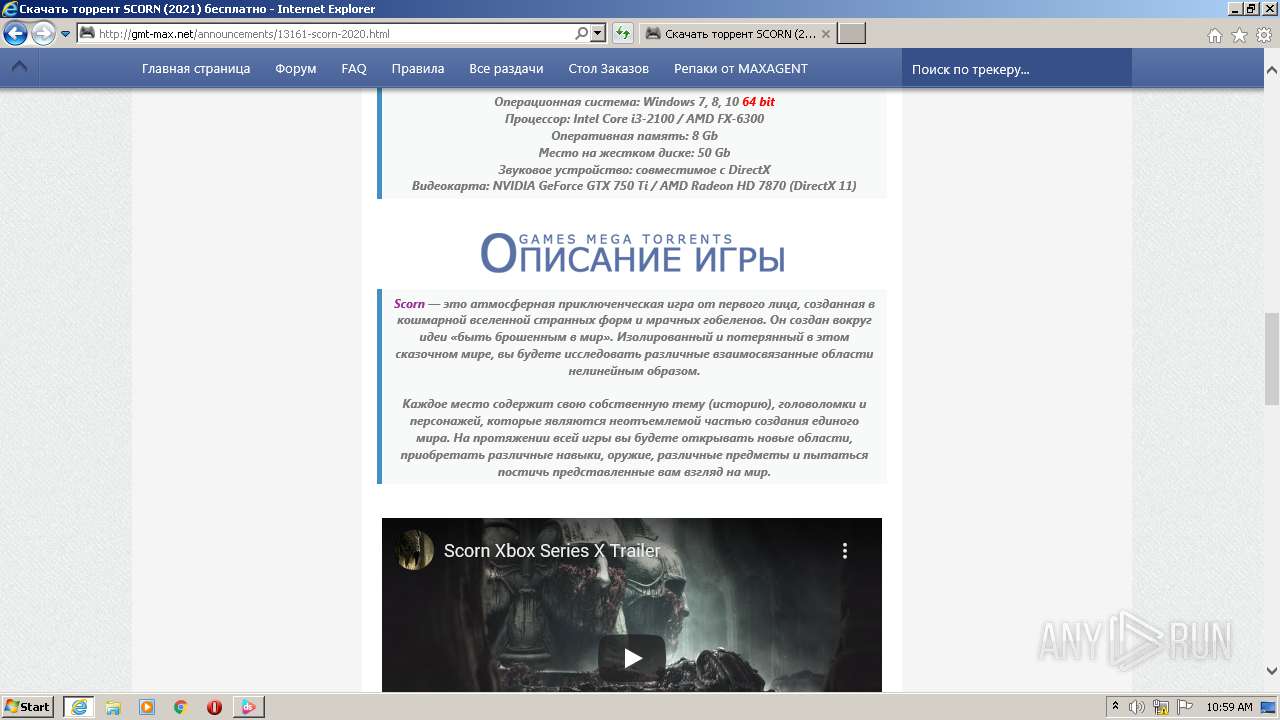This screenshot has height=720, width=1280.
Task: Open the pink-blue app taskbar icon
Action: pos(248,707)
